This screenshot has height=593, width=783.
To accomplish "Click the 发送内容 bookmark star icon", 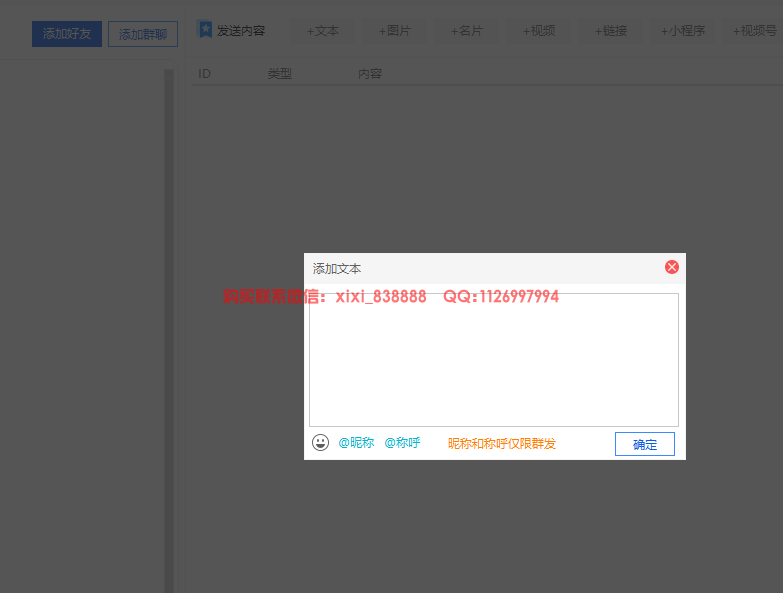I will pos(205,29).
